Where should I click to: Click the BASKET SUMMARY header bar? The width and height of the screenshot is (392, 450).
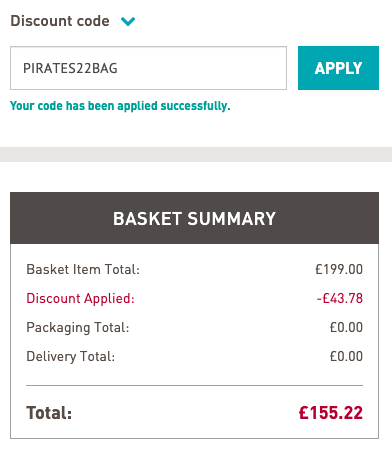point(194,218)
